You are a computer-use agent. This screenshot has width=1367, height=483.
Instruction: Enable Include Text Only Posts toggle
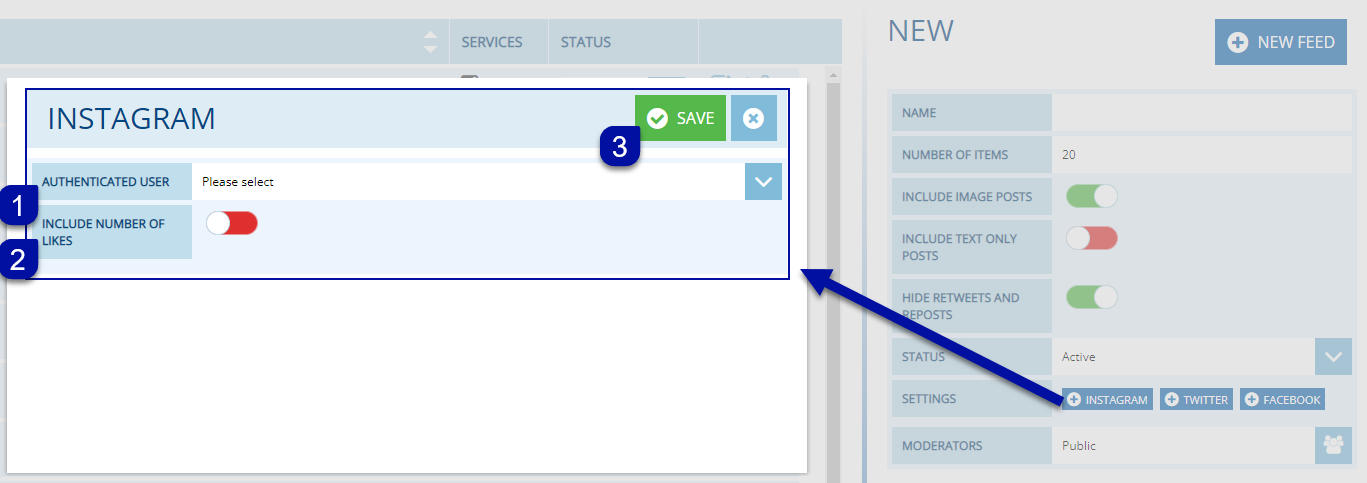click(x=1092, y=238)
